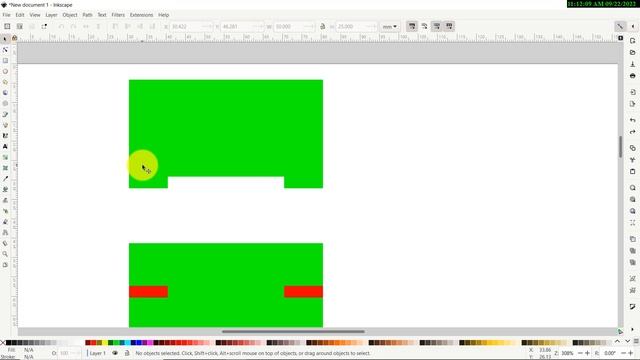Screen dimensions: 640x360
Task: Open the color palette menu button
Action: click(636, 342)
